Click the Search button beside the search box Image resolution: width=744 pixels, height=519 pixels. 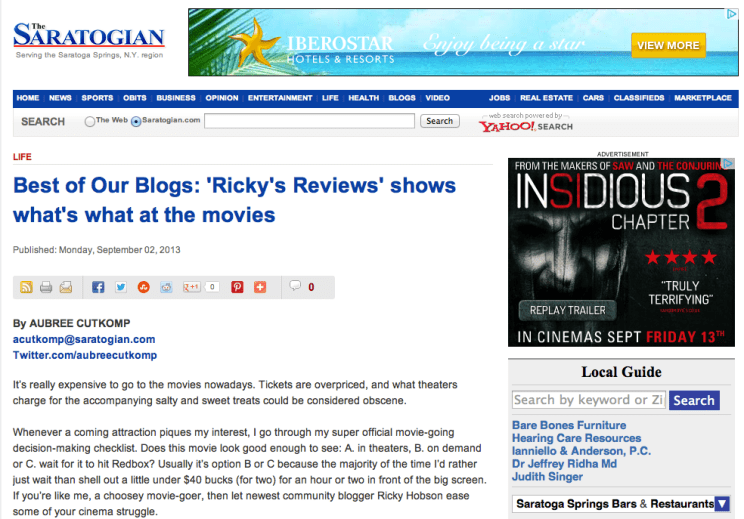(x=439, y=121)
